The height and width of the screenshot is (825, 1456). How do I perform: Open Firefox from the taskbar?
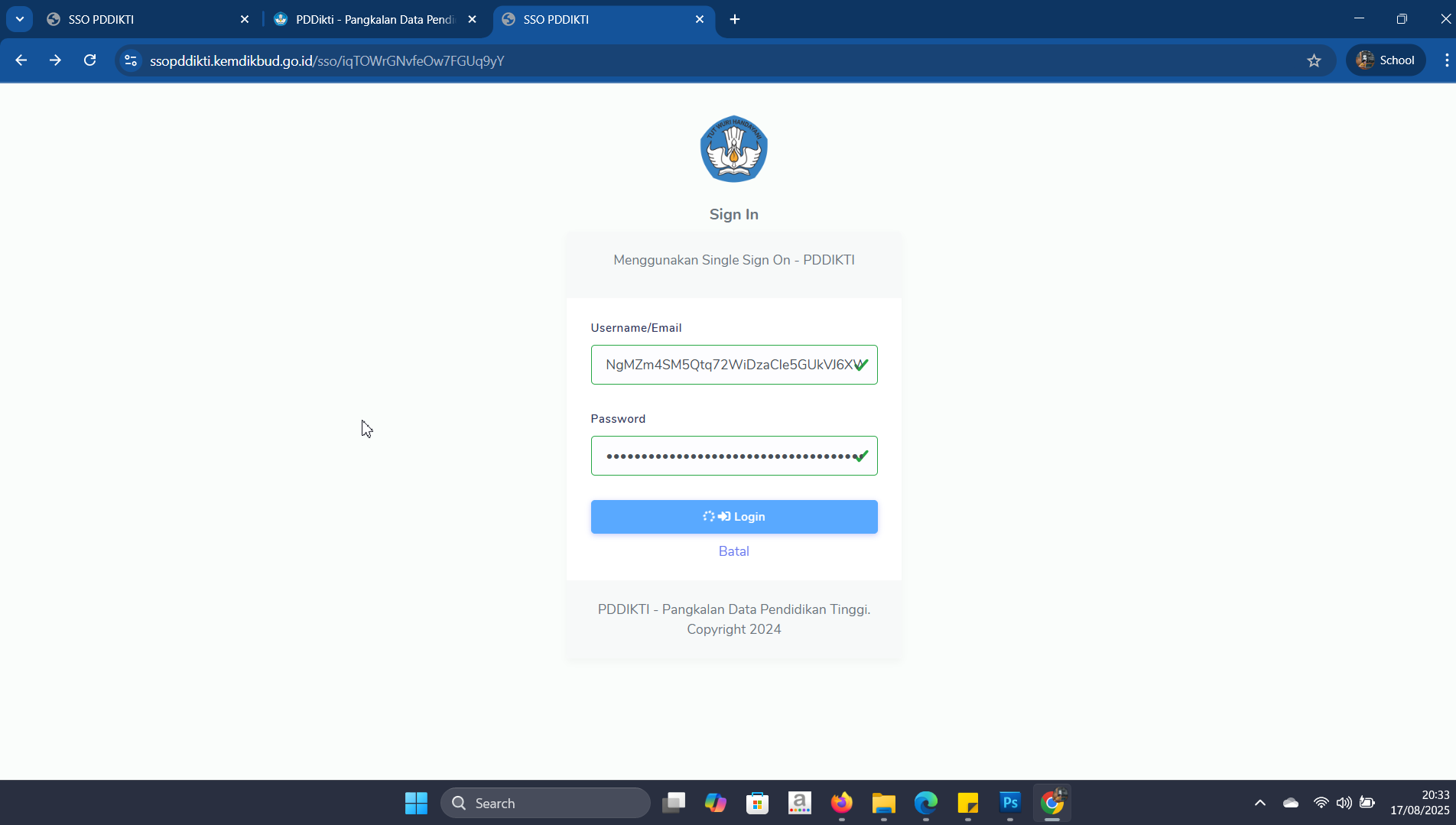[x=842, y=803]
